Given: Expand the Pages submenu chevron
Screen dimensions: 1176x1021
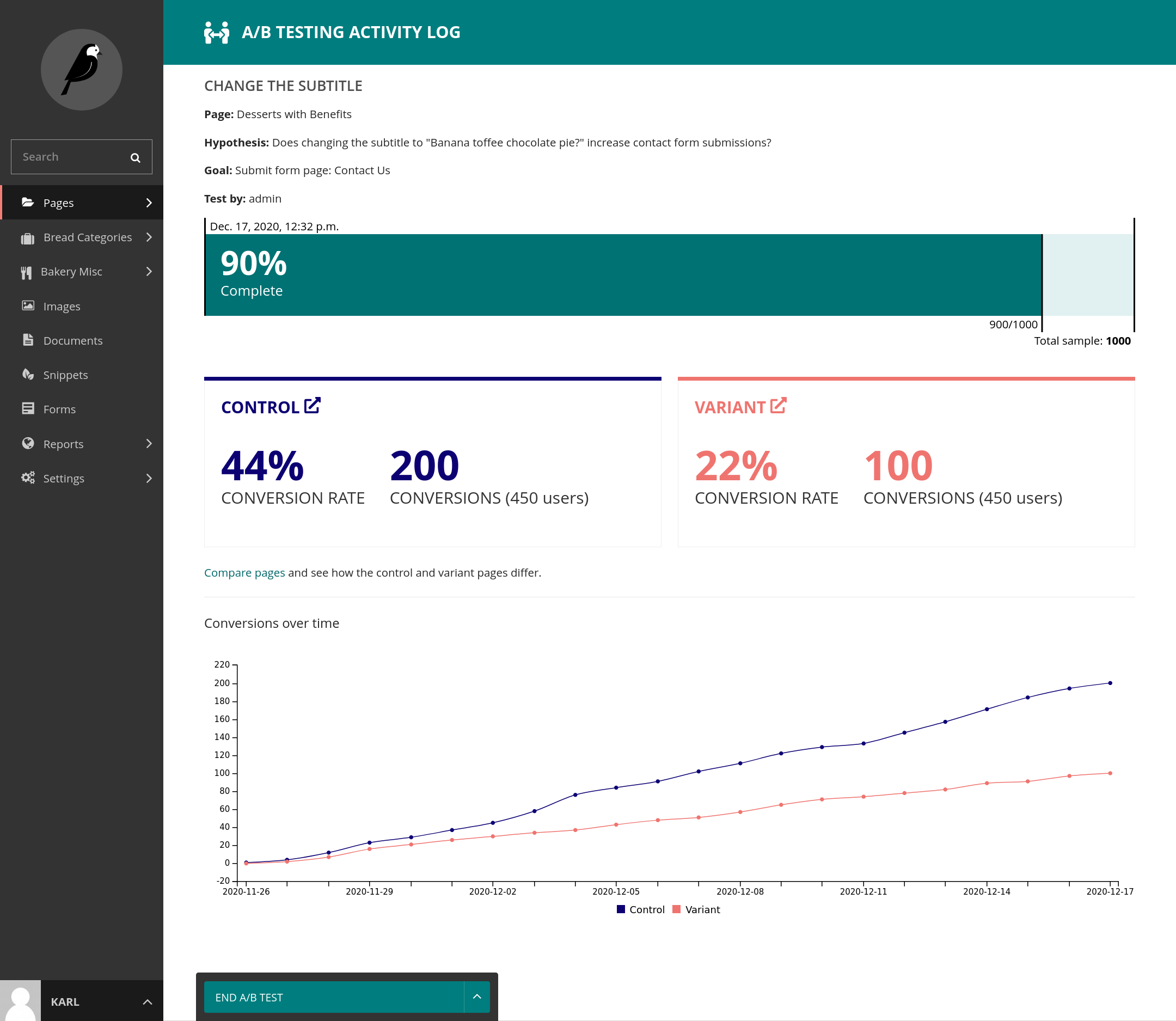Looking at the screenshot, I should (149, 203).
